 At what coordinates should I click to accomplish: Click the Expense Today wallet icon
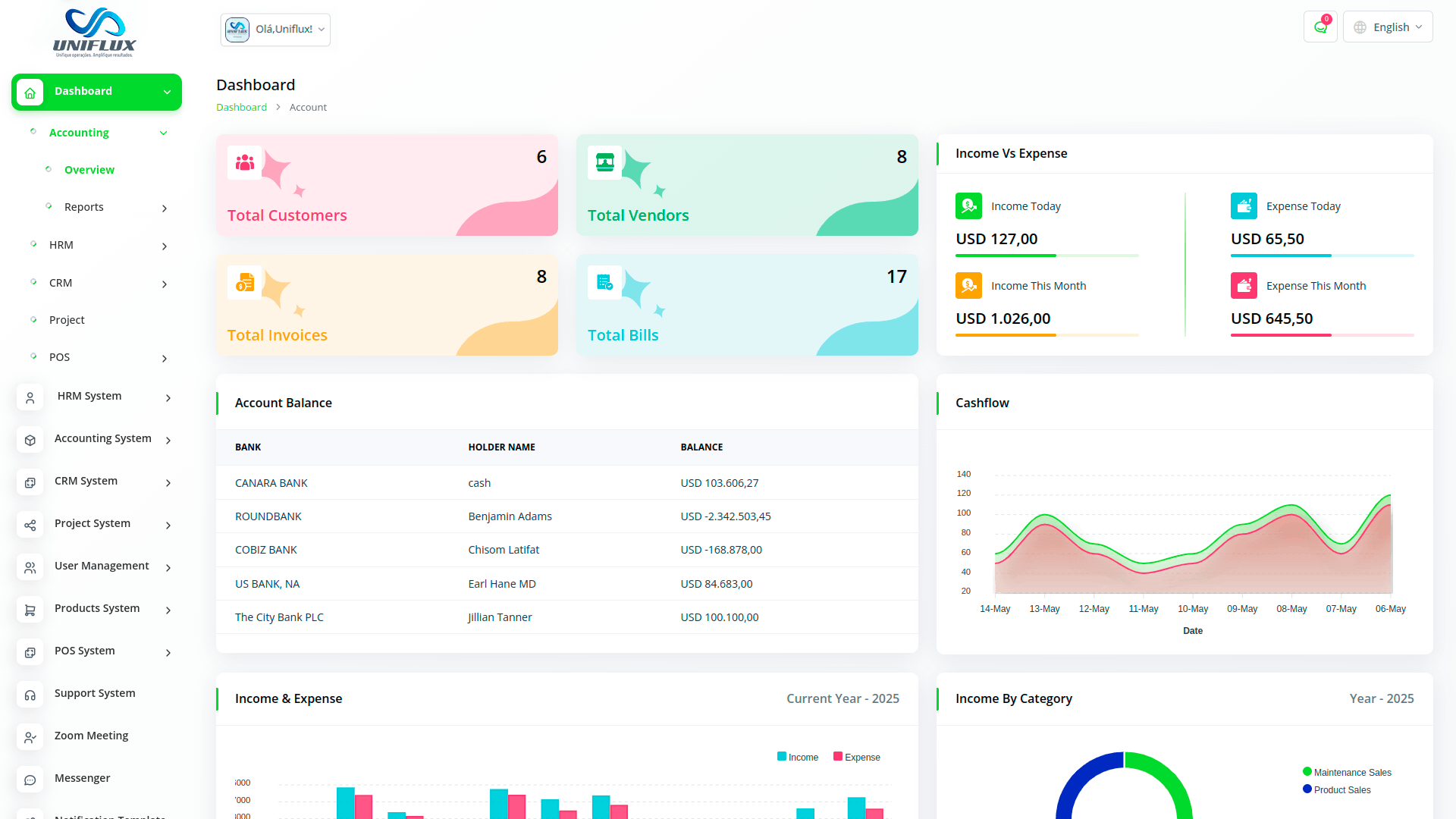(x=1244, y=206)
